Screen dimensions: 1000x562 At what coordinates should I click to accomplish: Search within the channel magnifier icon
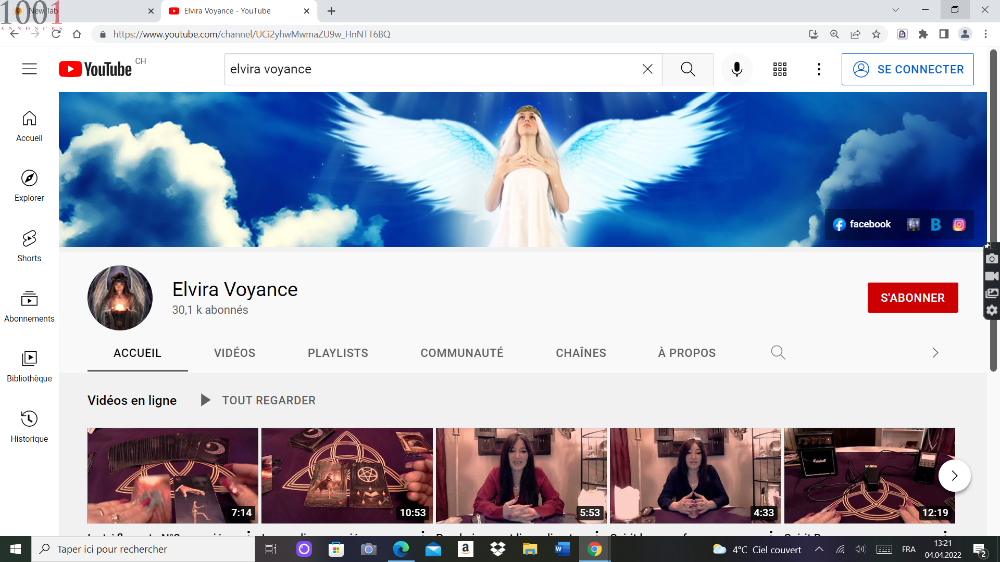778,353
